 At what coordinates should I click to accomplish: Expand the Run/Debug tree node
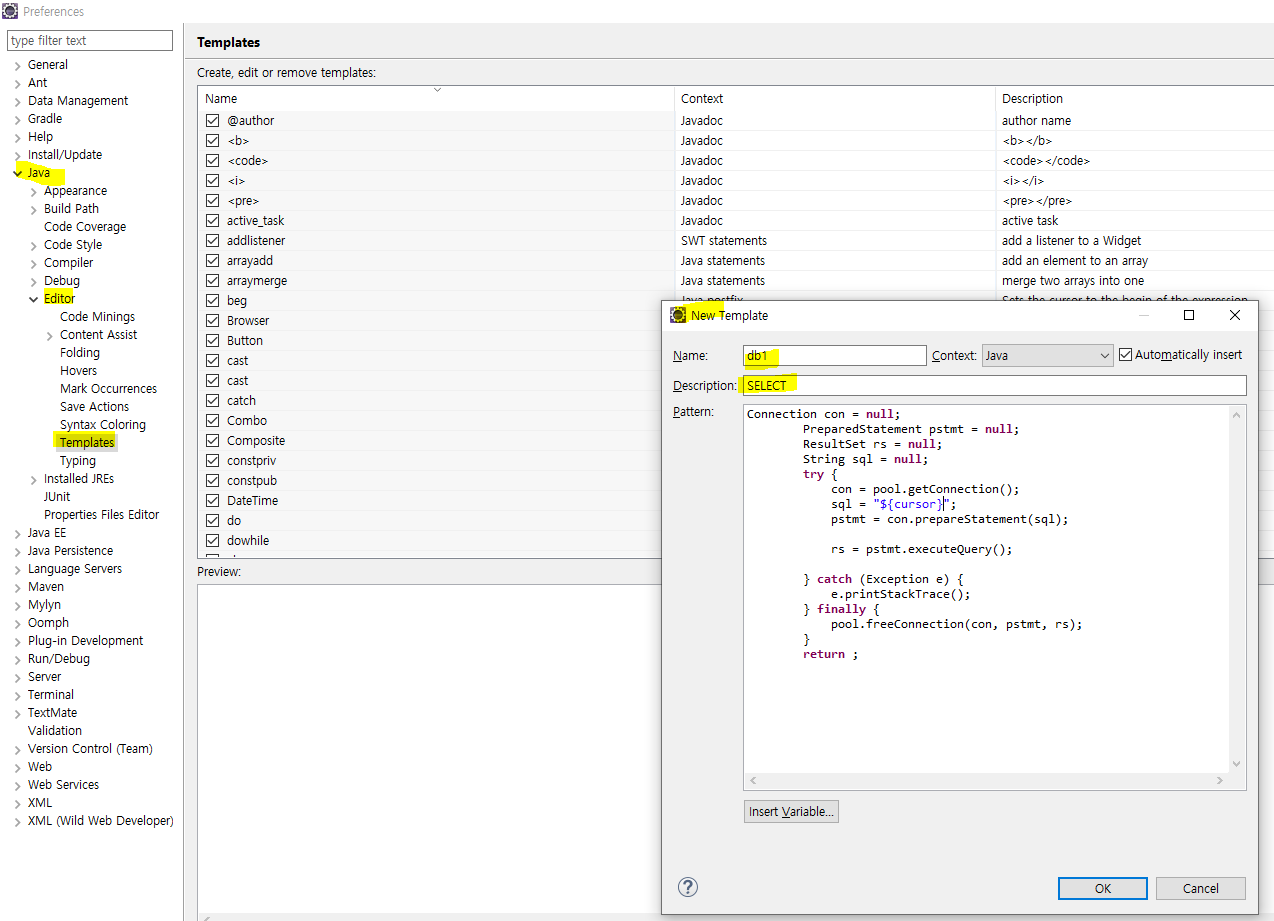tap(18, 659)
